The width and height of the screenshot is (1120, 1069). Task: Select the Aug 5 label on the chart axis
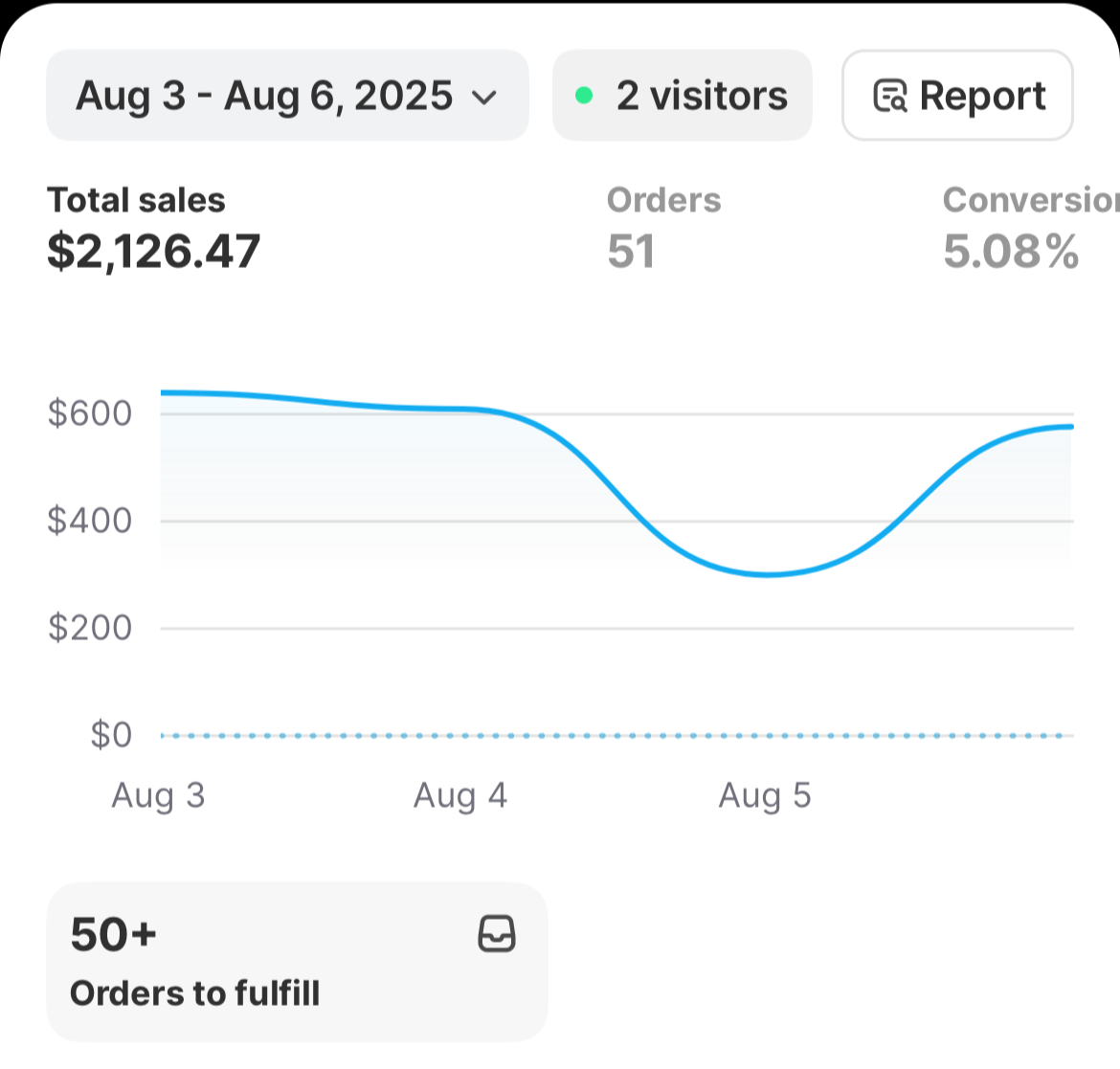click(764, 795)
